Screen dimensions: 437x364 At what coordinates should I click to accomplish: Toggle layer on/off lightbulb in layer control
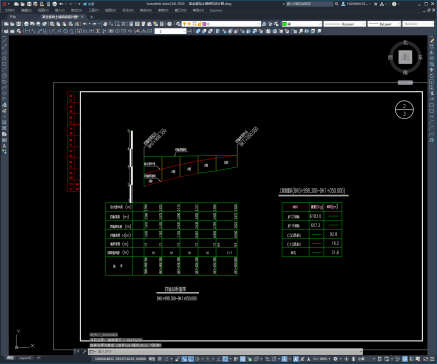(x=184, y=24)
